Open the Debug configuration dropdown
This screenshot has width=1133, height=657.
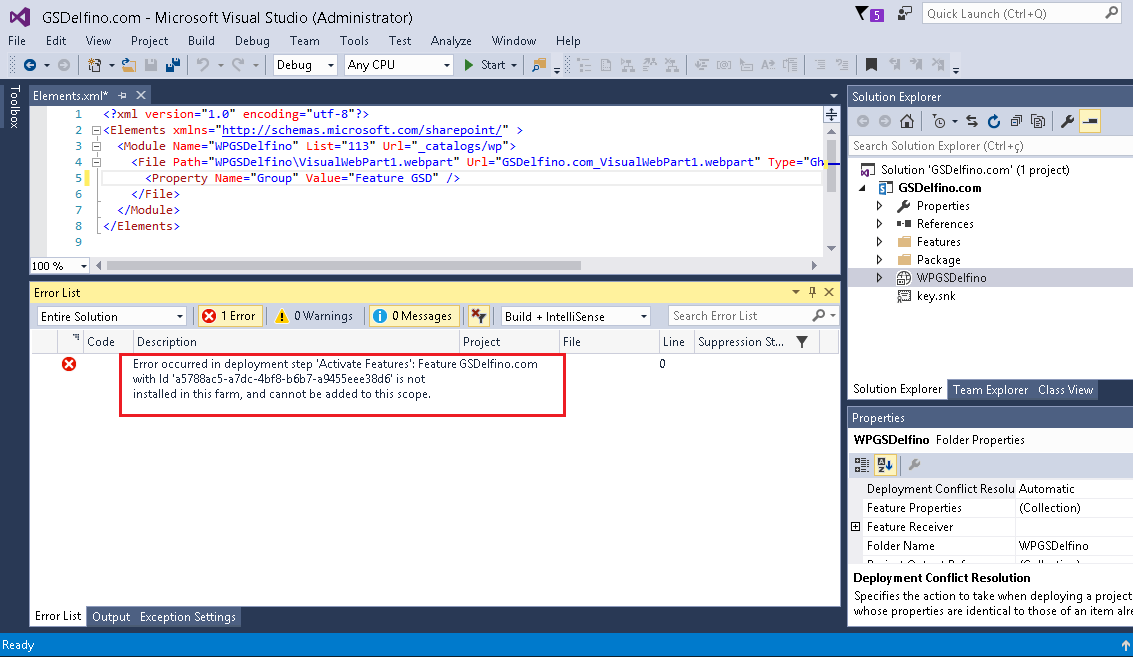(306, 65)
